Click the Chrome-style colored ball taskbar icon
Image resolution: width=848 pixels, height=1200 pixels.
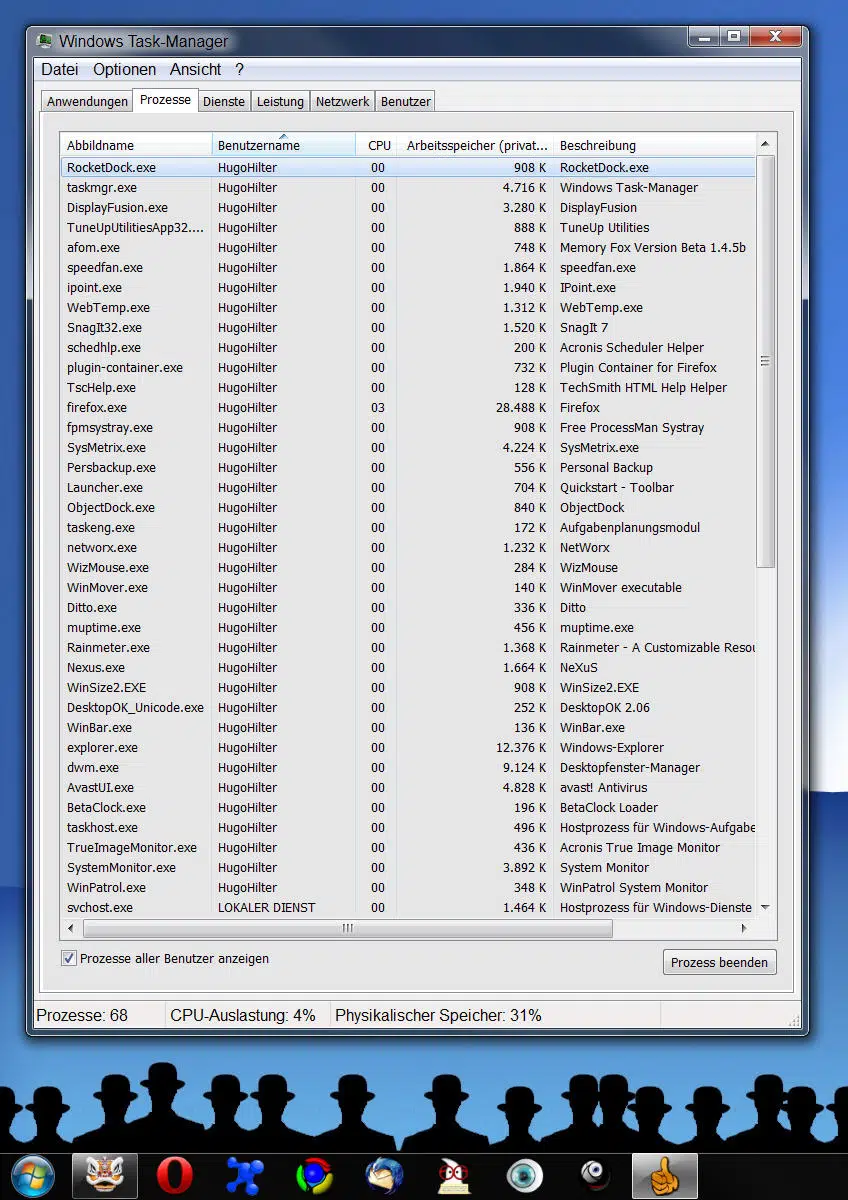[314, 1175]
